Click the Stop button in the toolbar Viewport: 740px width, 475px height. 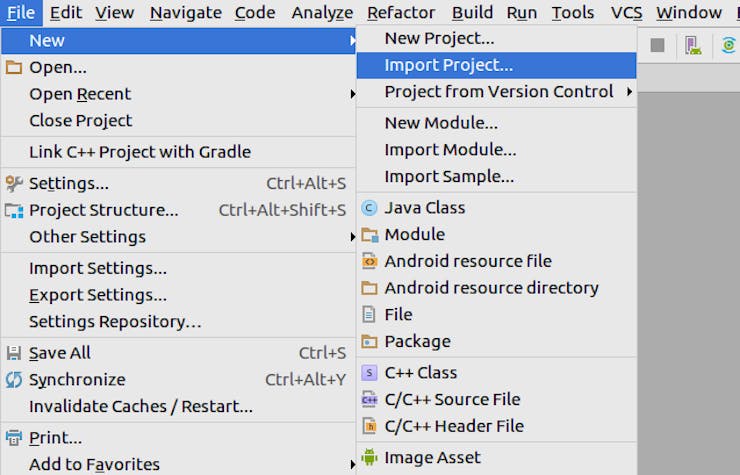(658, 45)
